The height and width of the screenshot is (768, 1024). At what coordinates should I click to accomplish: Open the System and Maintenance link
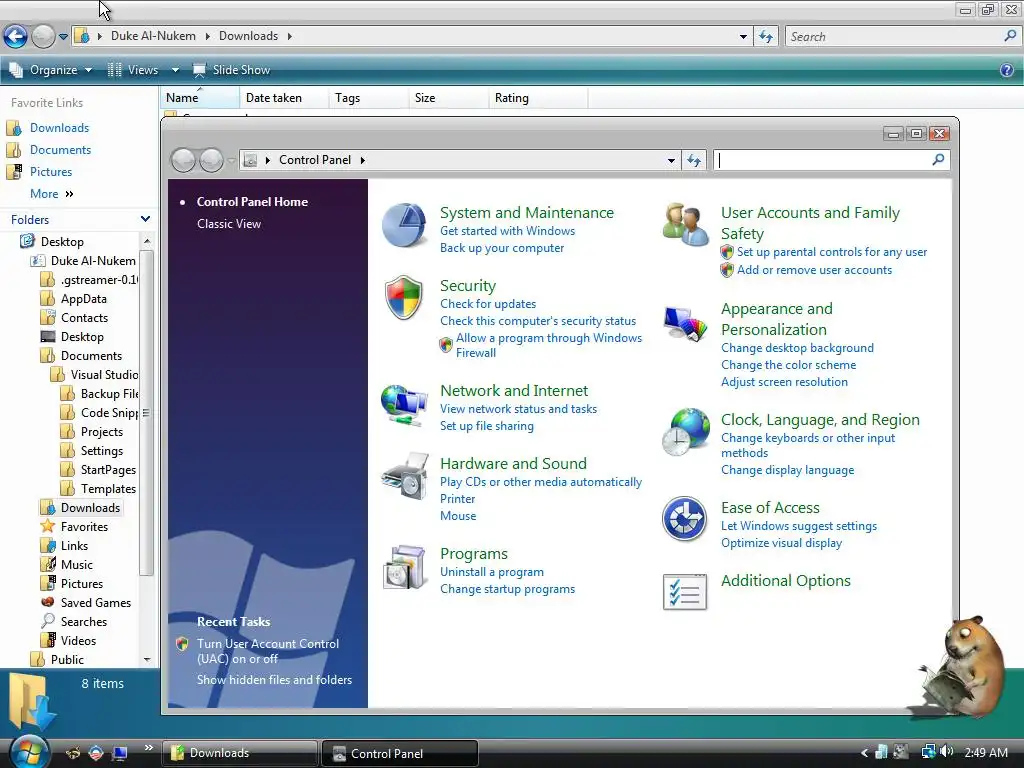[x=526, y=213]
